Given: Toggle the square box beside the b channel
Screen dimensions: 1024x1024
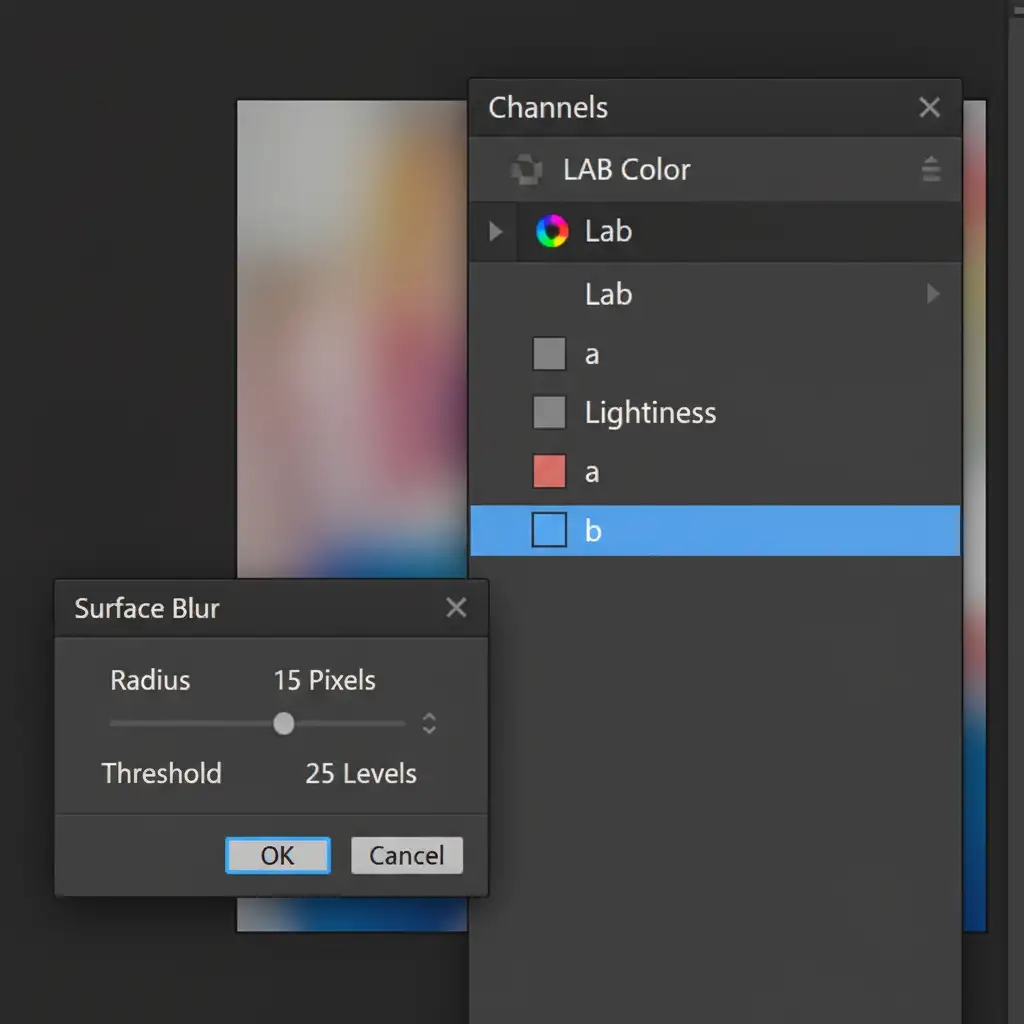Looking at the screenshot, I should [549, 530].
